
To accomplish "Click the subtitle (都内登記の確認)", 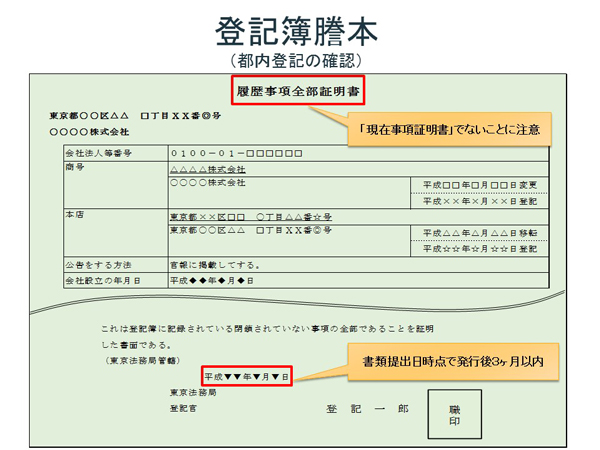I will pyautogui.click(x=296, y=60).
